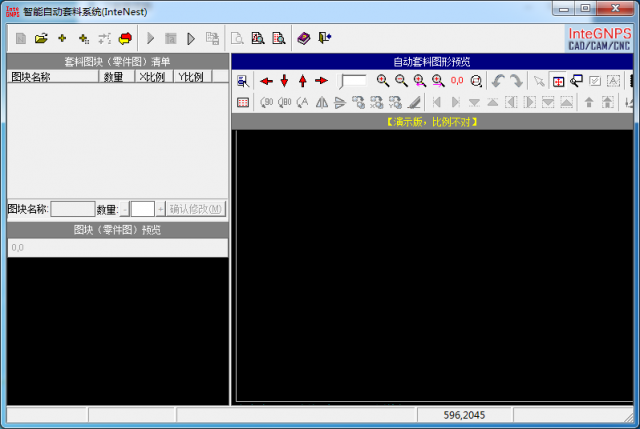
Task: Open a file with the folder icon
Action: 41,38
